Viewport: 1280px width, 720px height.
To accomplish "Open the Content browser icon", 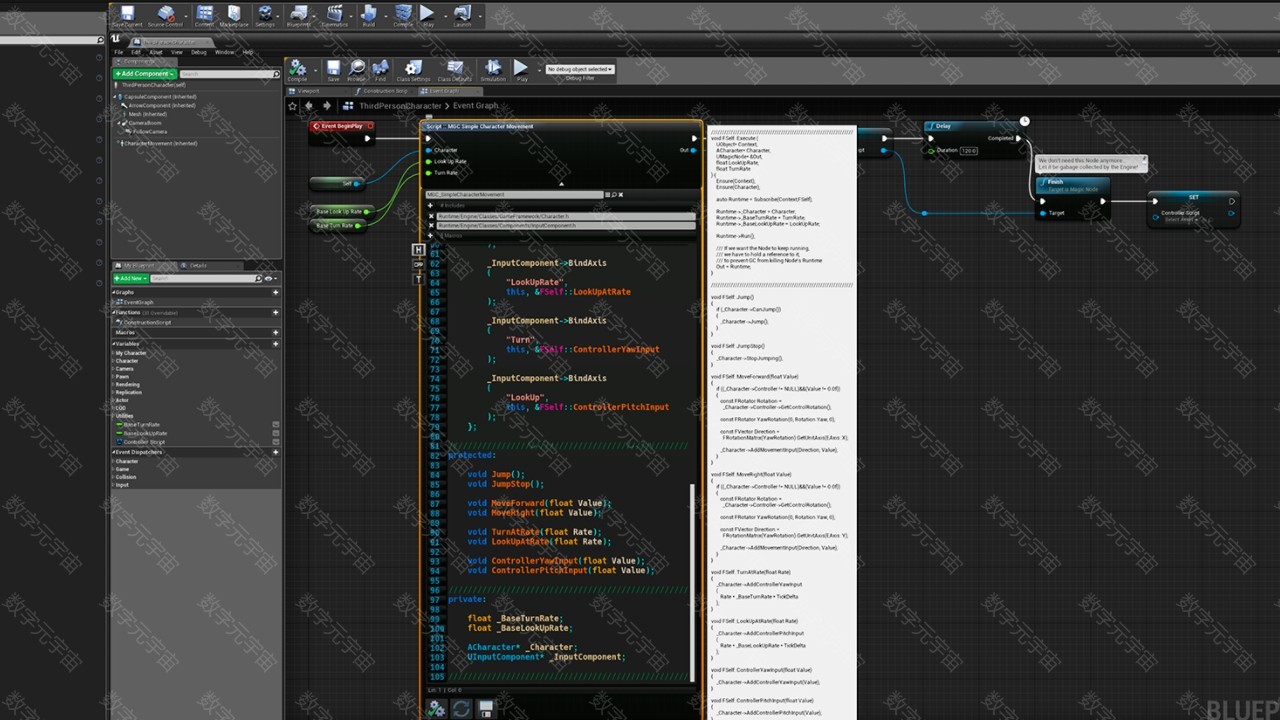I will tap(204, 15).
